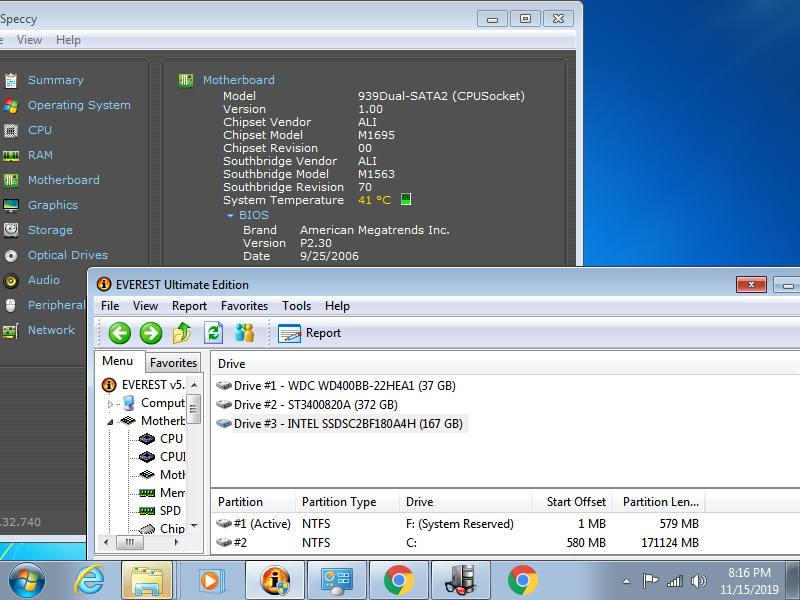
Task: Click EVEREST Refresh toolbar icon
Action: coord(213,333)
